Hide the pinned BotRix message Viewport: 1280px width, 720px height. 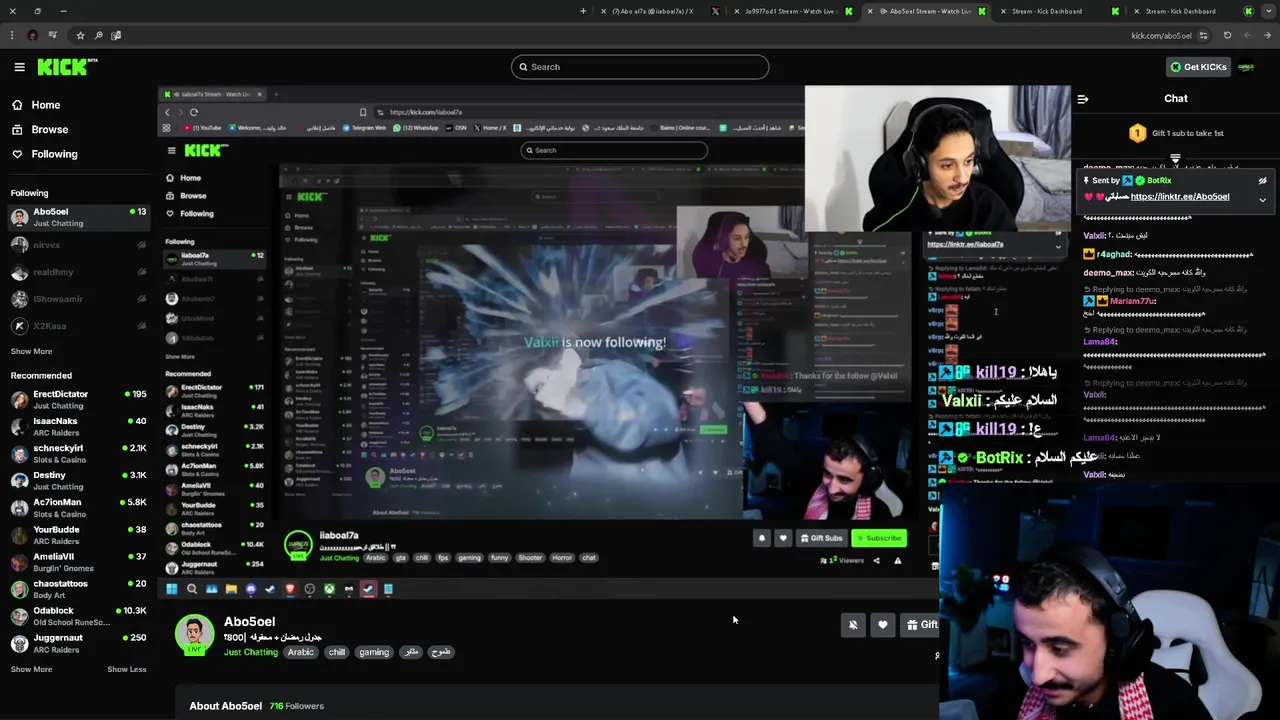coord(1262,181)
